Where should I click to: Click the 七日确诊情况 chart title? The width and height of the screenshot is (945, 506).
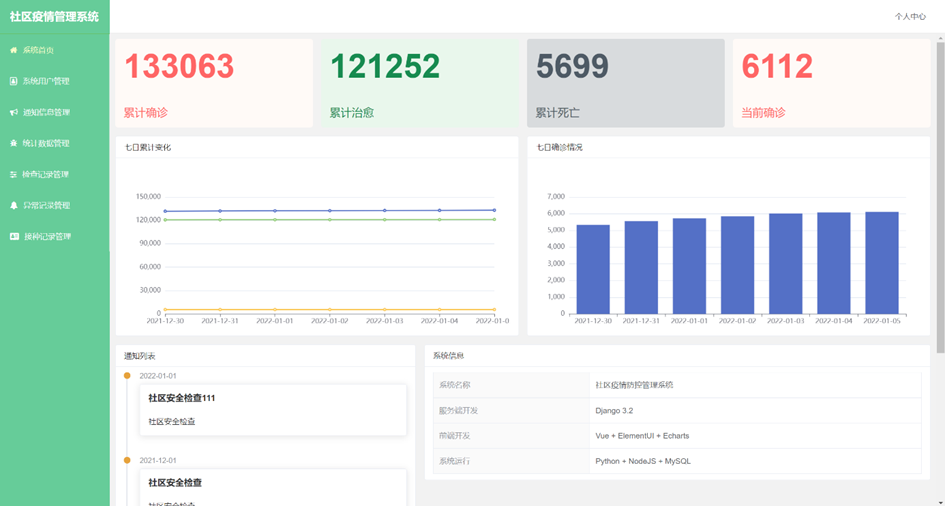pyautogui.click(x=560, y=147)
